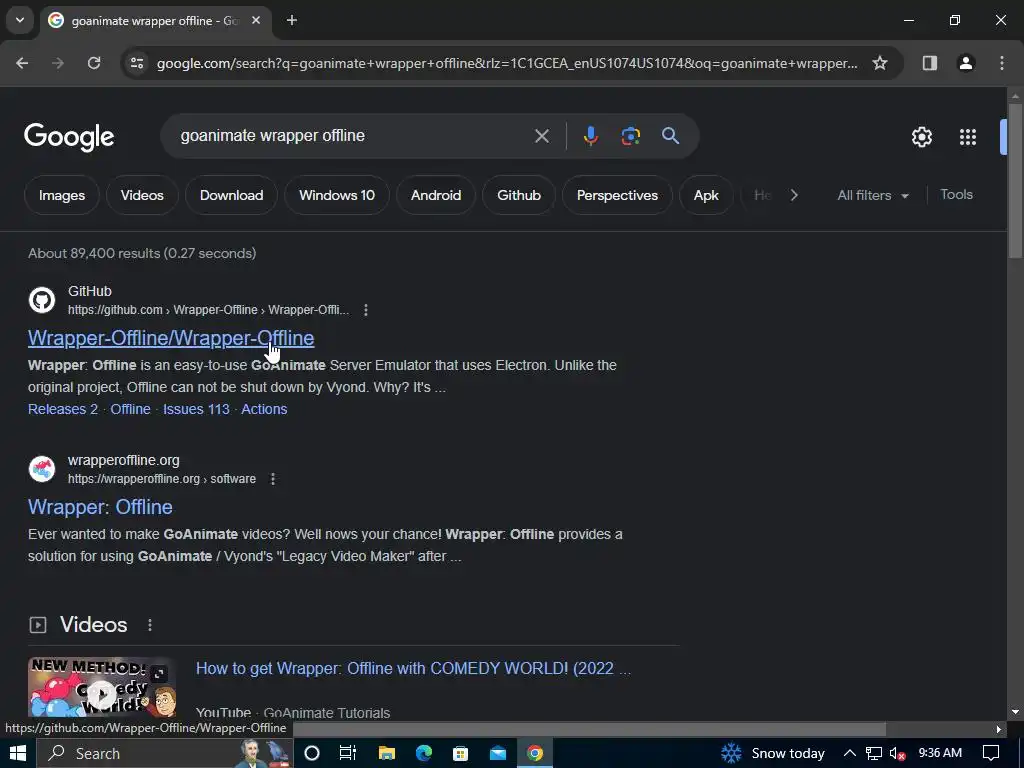Click the GitHub favicon
This screenshot has width=1024, height=768.
(42, 300)
